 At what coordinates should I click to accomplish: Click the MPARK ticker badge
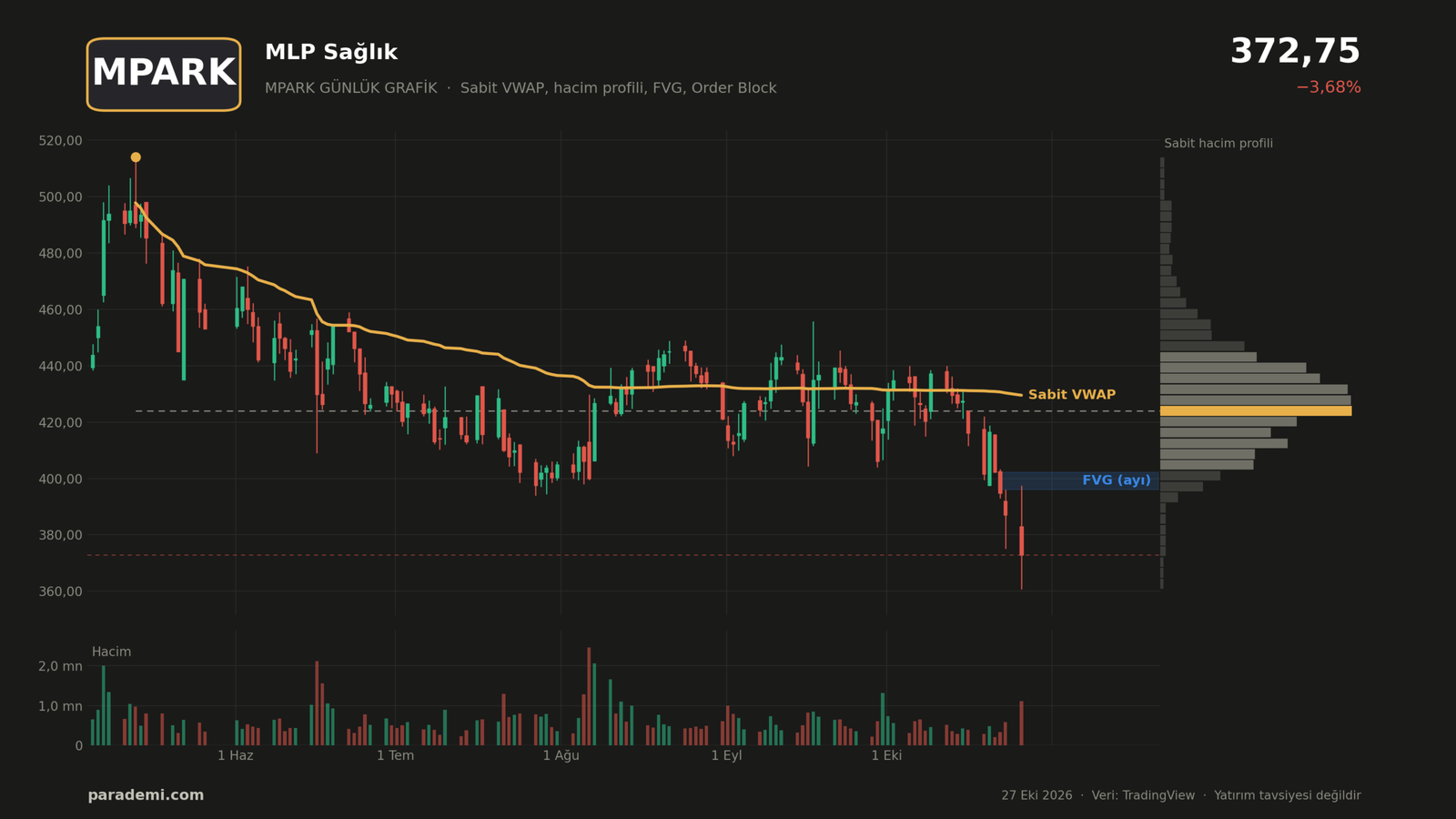coord(164,75)
